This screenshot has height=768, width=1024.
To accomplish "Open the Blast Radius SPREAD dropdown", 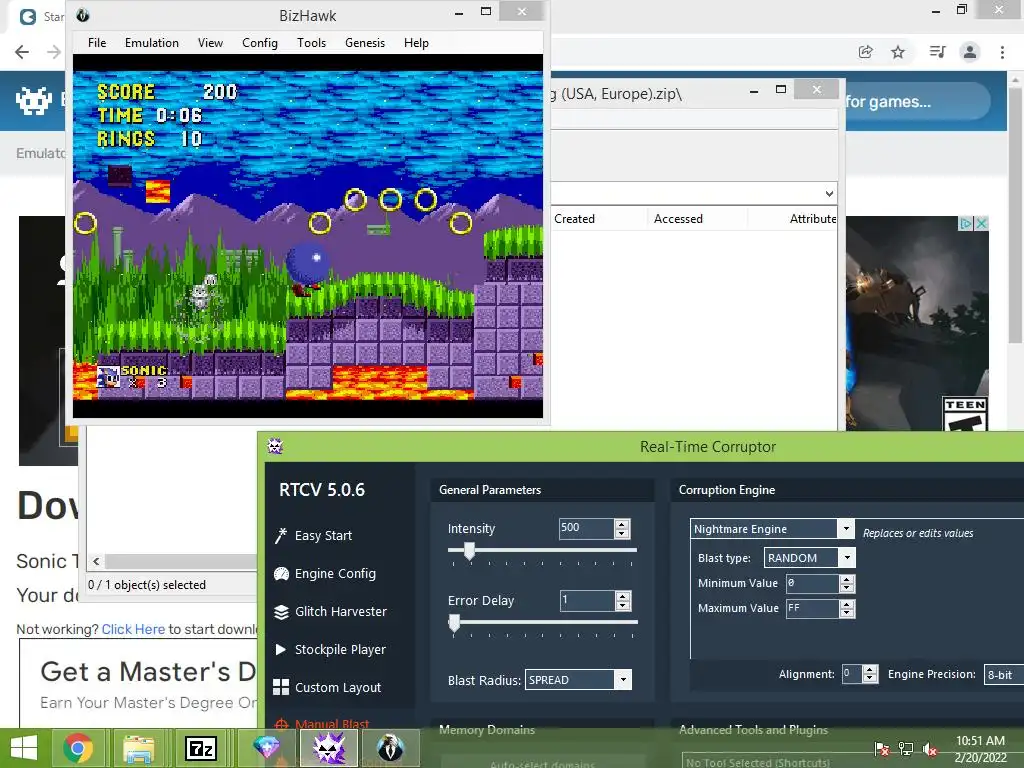I will 623,680.
